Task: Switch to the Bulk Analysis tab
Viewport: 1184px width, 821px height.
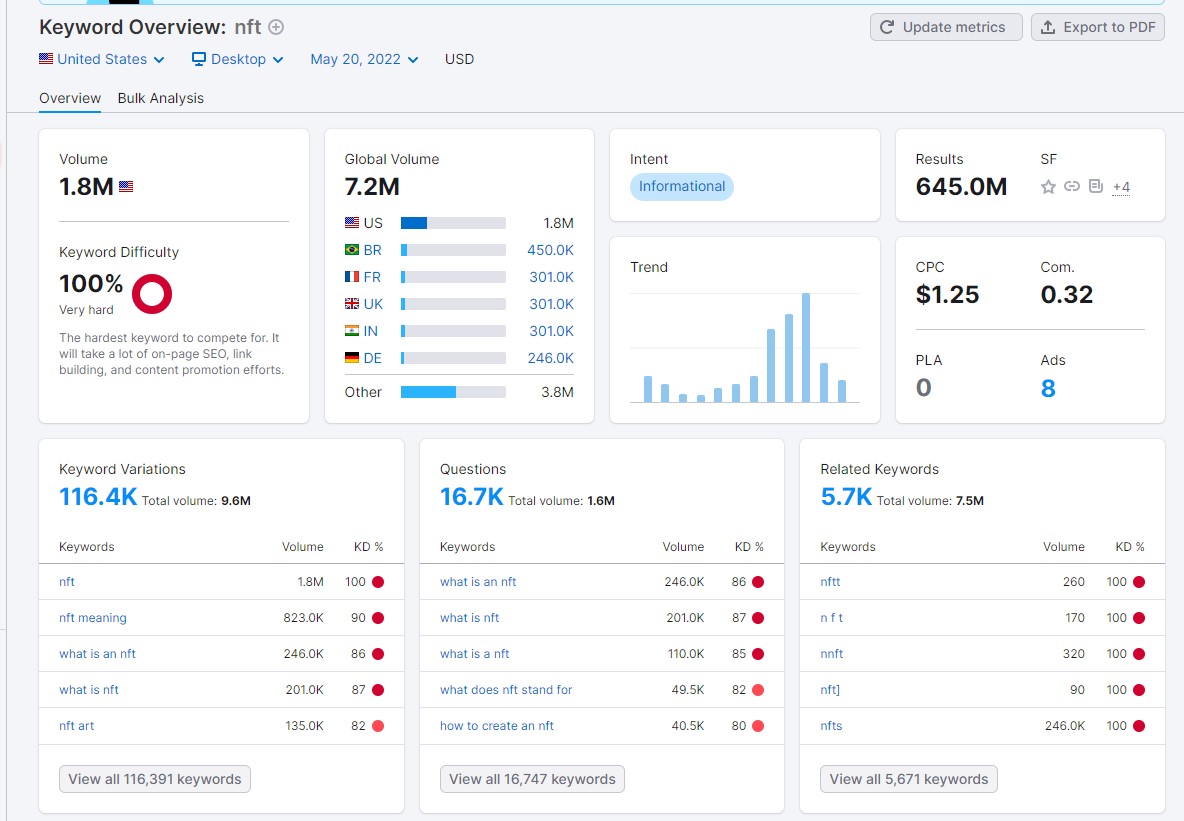Action: tap(161, 98)
